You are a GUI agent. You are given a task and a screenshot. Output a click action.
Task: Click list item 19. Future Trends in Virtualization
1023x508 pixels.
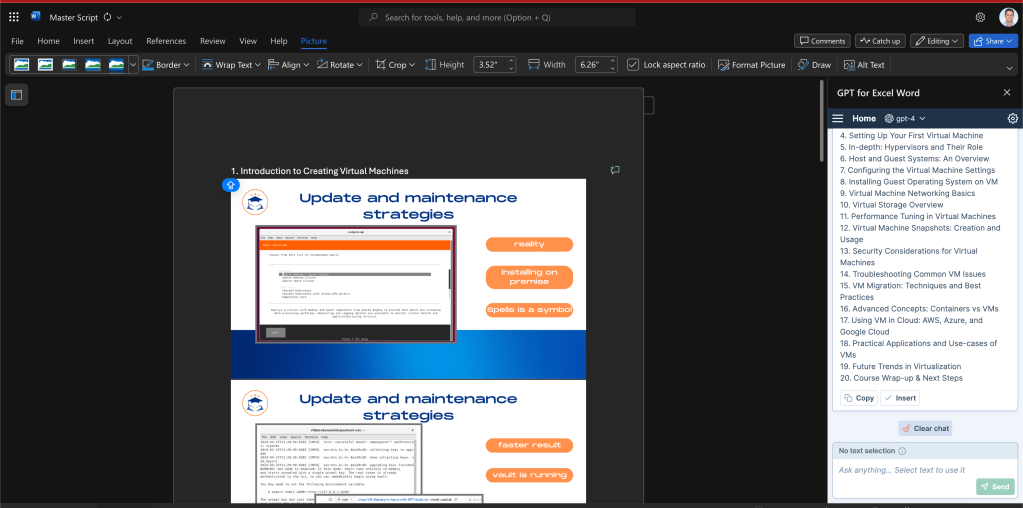pyautogui.click(x=900, y=366)
